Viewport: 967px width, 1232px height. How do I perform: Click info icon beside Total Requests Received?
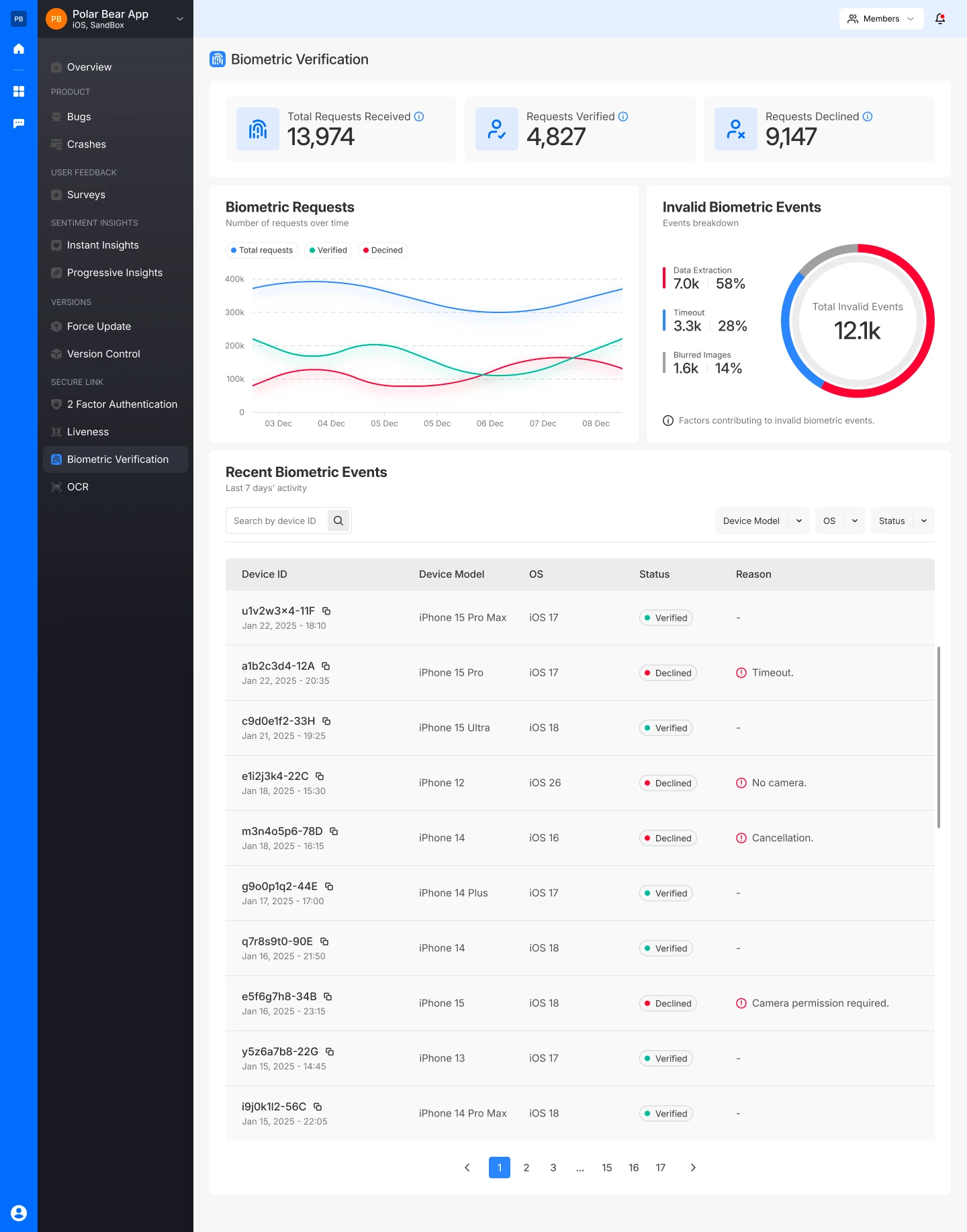(x=419, y=116)
